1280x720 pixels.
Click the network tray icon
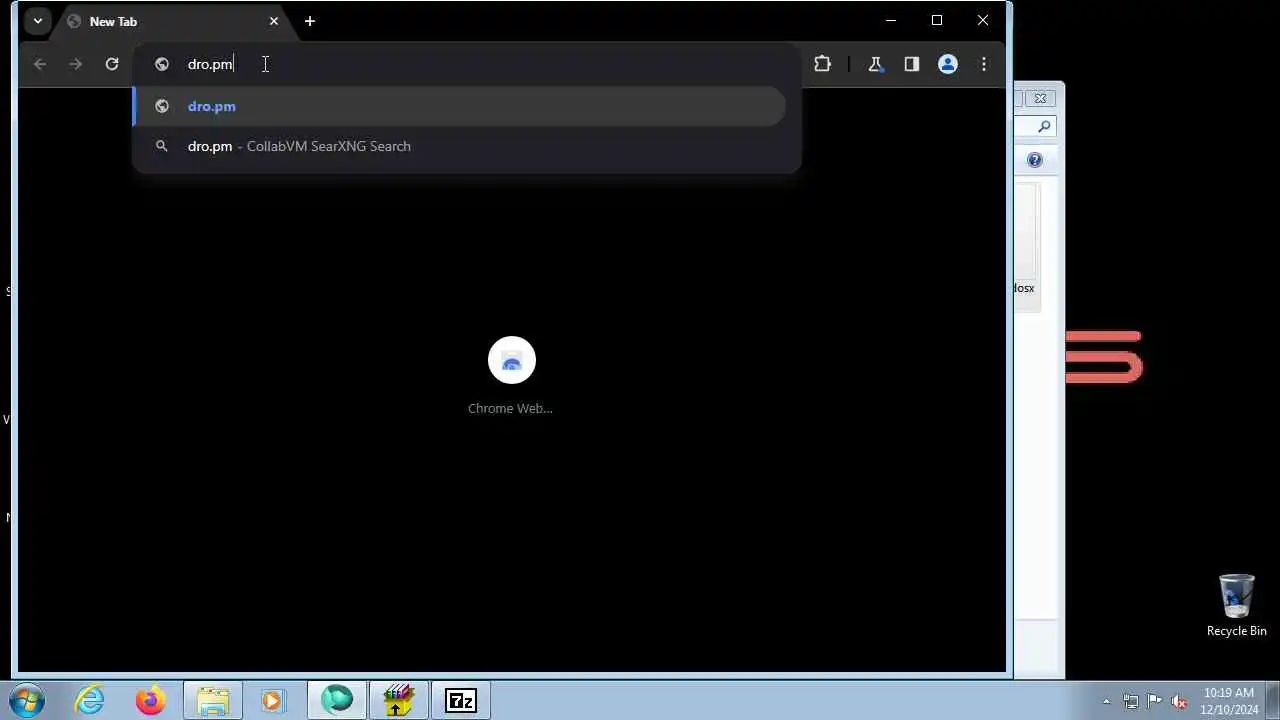[1131, 701]
